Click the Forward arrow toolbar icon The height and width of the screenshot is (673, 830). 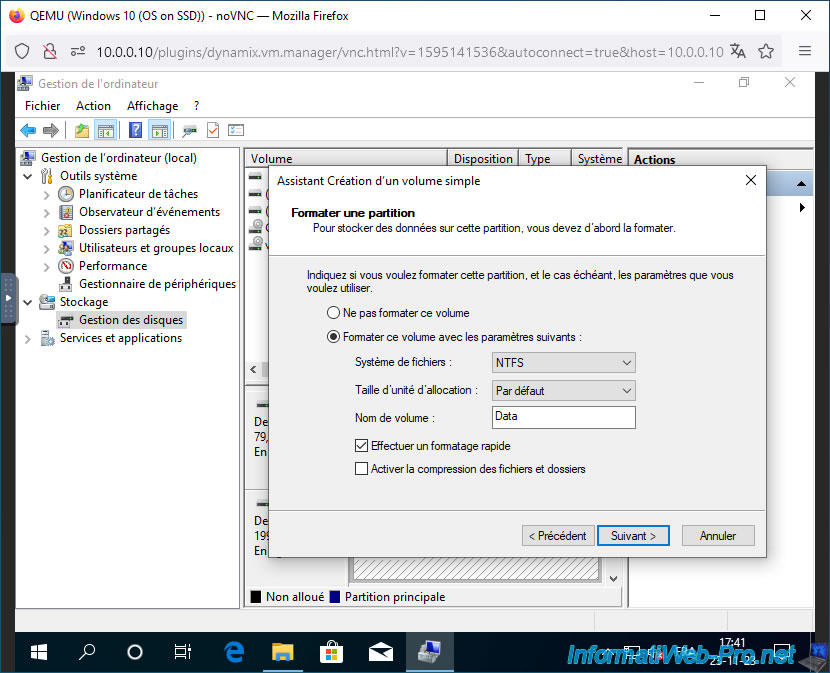pyautogui.click(x=51, y=130)
